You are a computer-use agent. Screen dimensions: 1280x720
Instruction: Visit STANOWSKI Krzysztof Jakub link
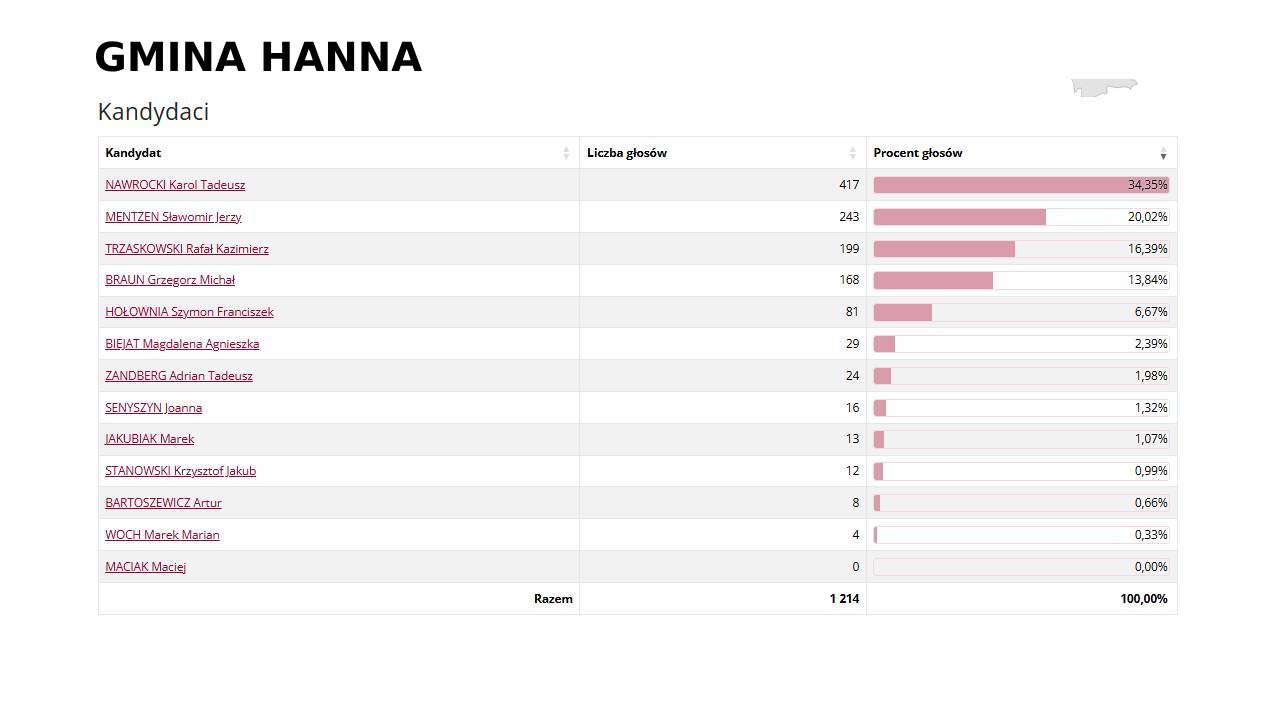180,471
